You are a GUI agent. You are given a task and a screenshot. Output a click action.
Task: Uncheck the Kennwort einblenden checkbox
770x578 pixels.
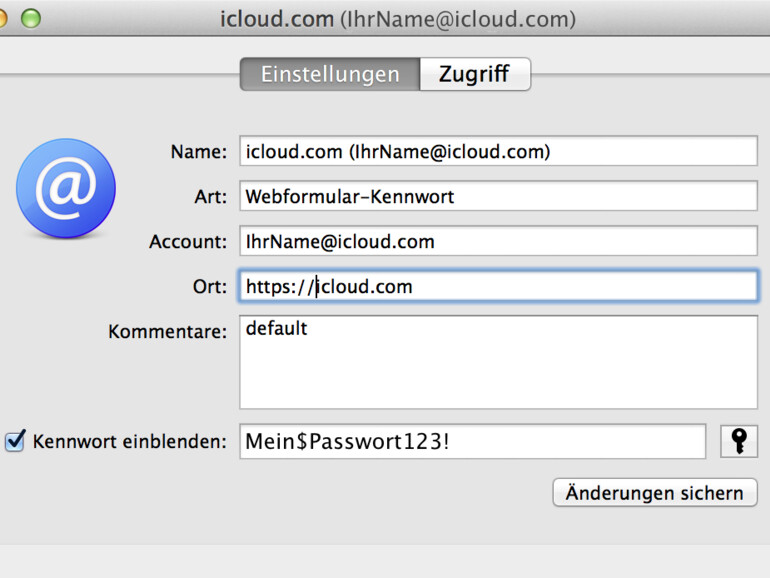(15, 441)
